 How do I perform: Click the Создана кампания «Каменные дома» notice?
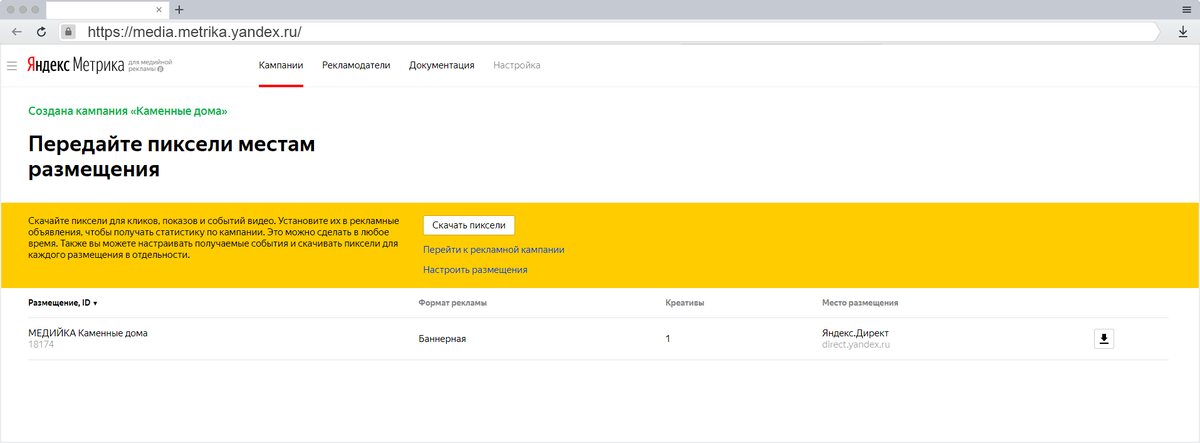128,111
